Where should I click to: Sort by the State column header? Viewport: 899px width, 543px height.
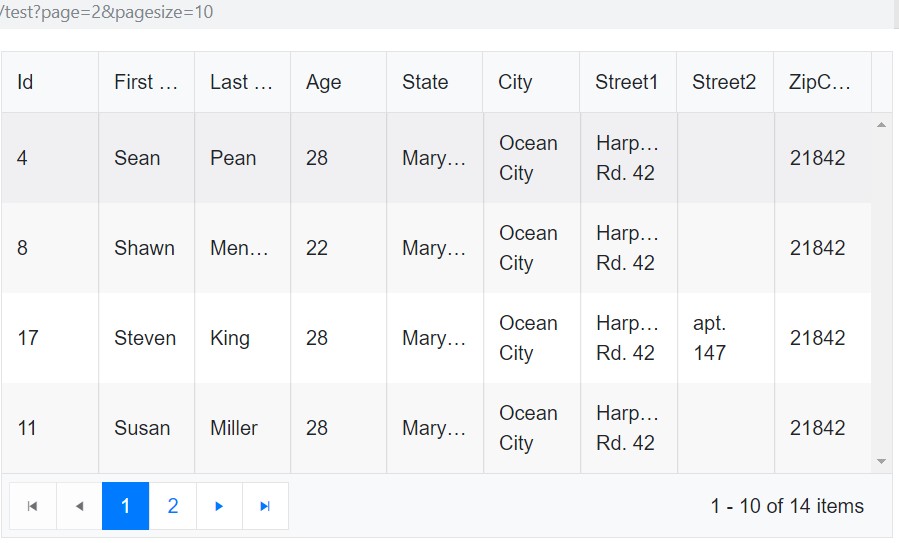coord(434,82)
